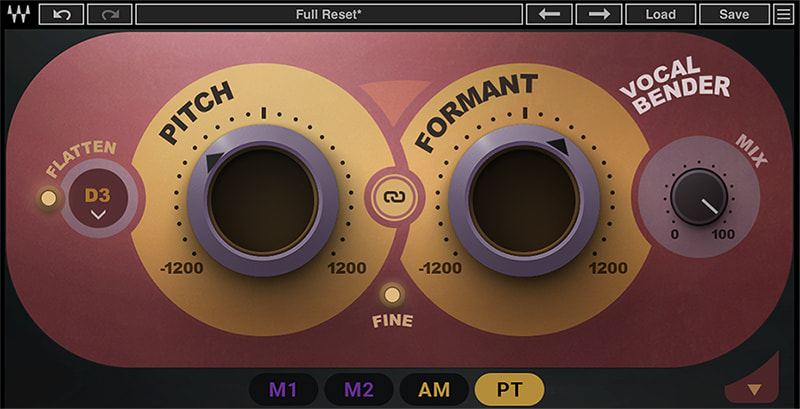Select the M2 modulator tab
This screenshot has height=409, width=800.
(x=359, y=389)
